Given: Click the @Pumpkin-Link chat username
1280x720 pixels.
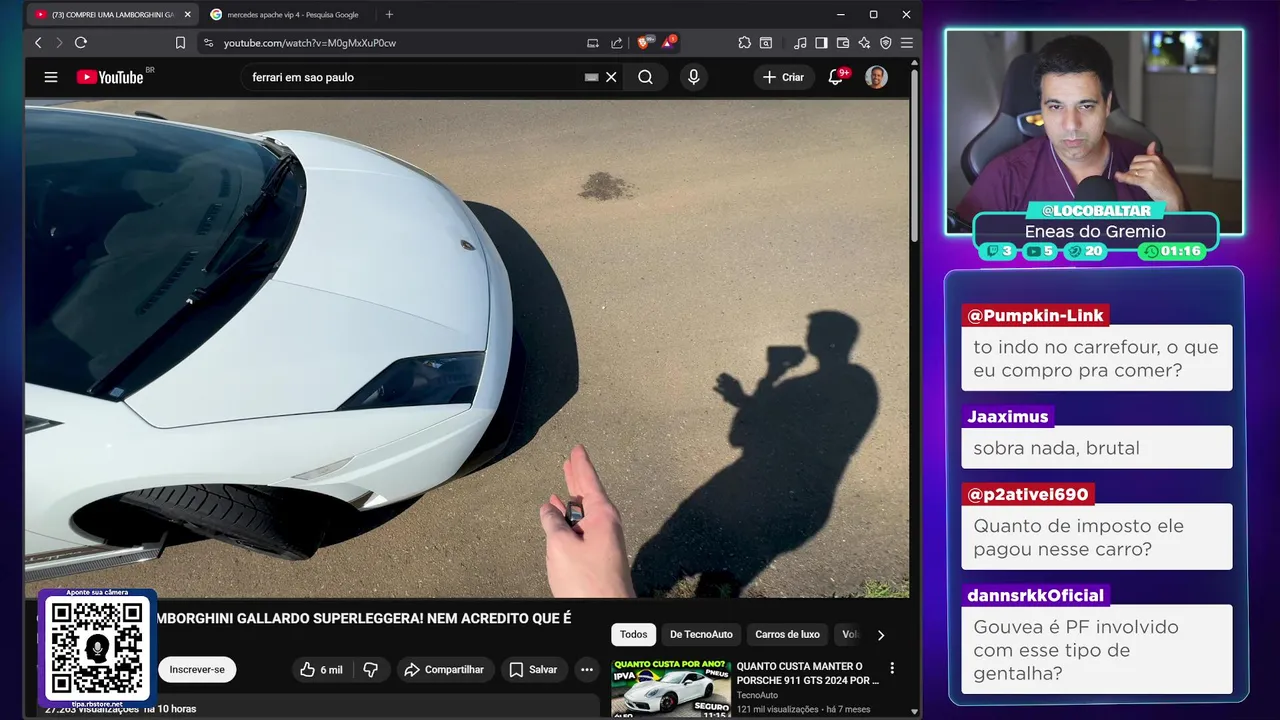Looking at the screenshot, I should (x=1035, y=315).
